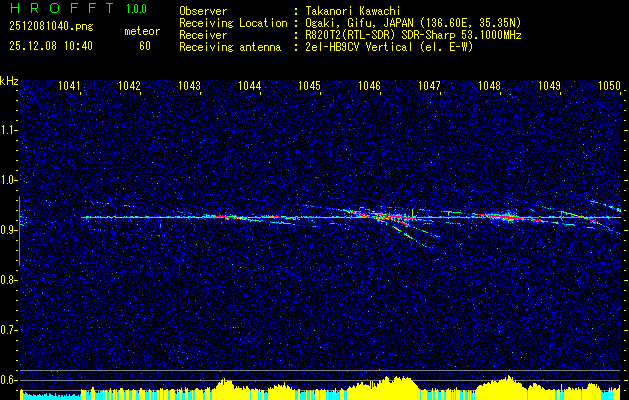629x400 pixels.
Task: Click the 1050 time marker
Action: 609,85
